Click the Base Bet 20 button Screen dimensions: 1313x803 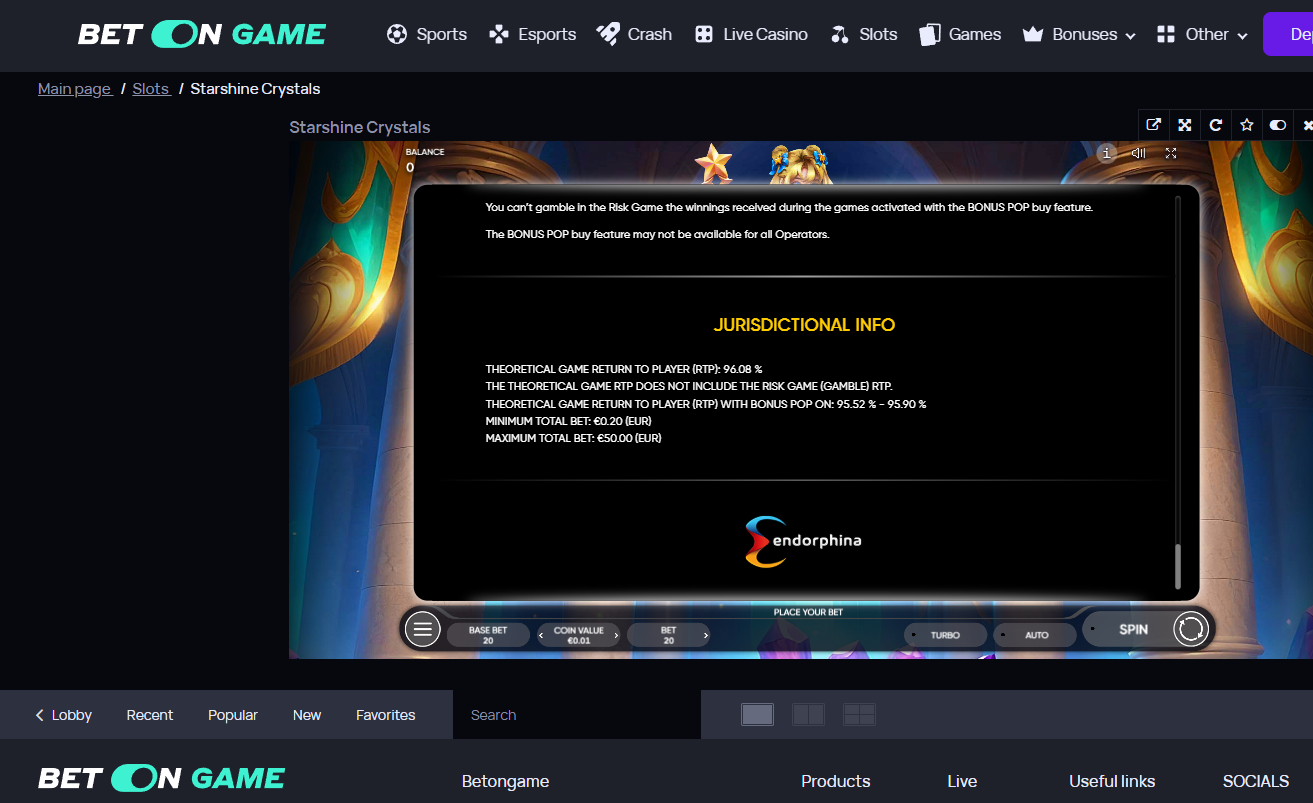click(488, 635)
